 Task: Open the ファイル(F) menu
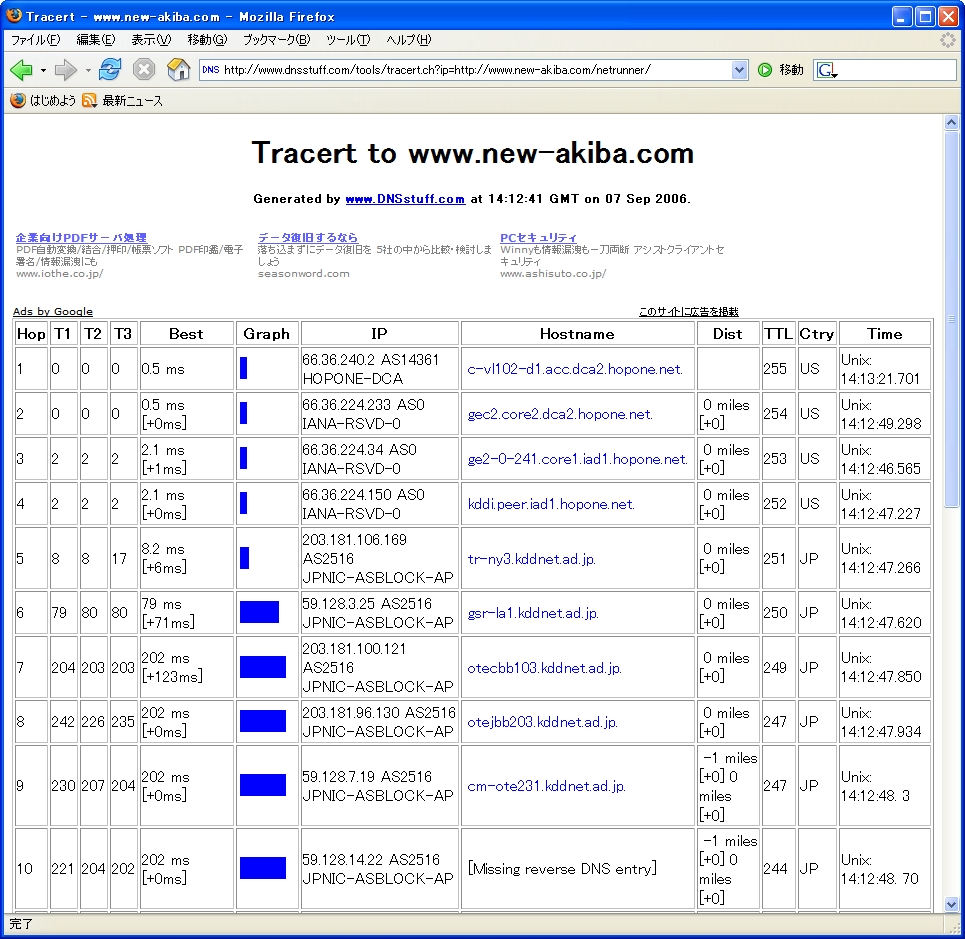[36, 40]
